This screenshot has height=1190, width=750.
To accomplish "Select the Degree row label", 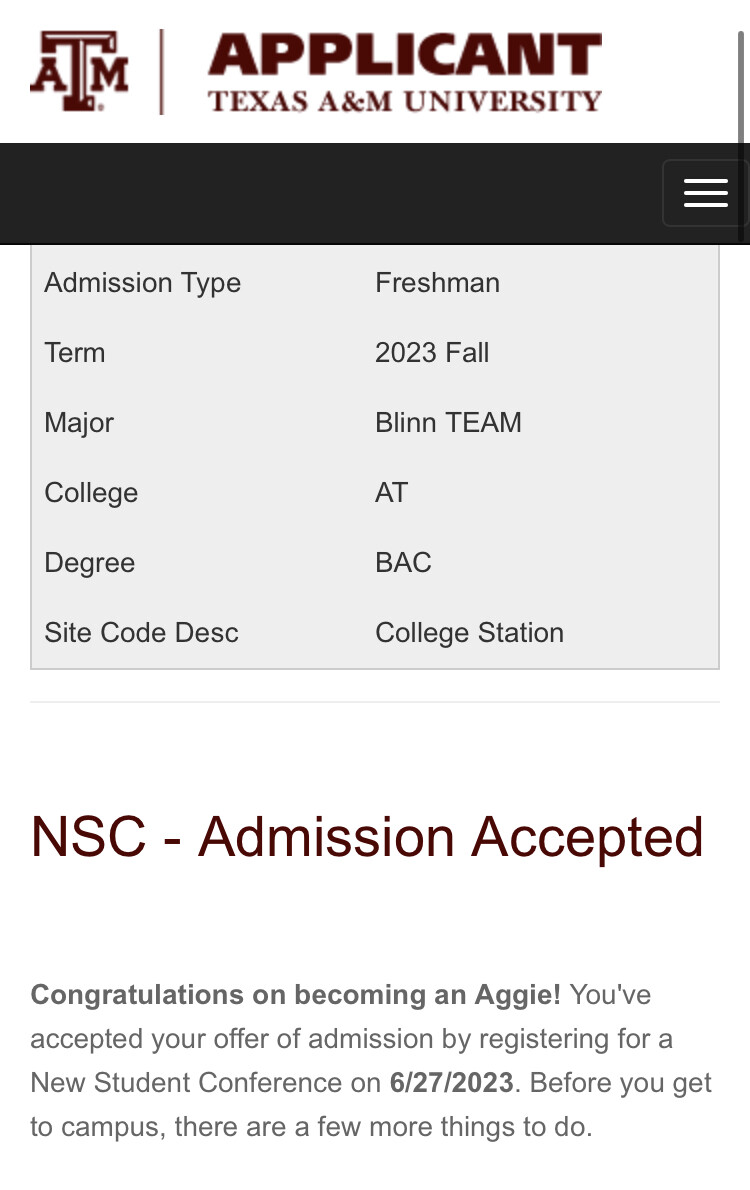I will (x=90, y=563).
